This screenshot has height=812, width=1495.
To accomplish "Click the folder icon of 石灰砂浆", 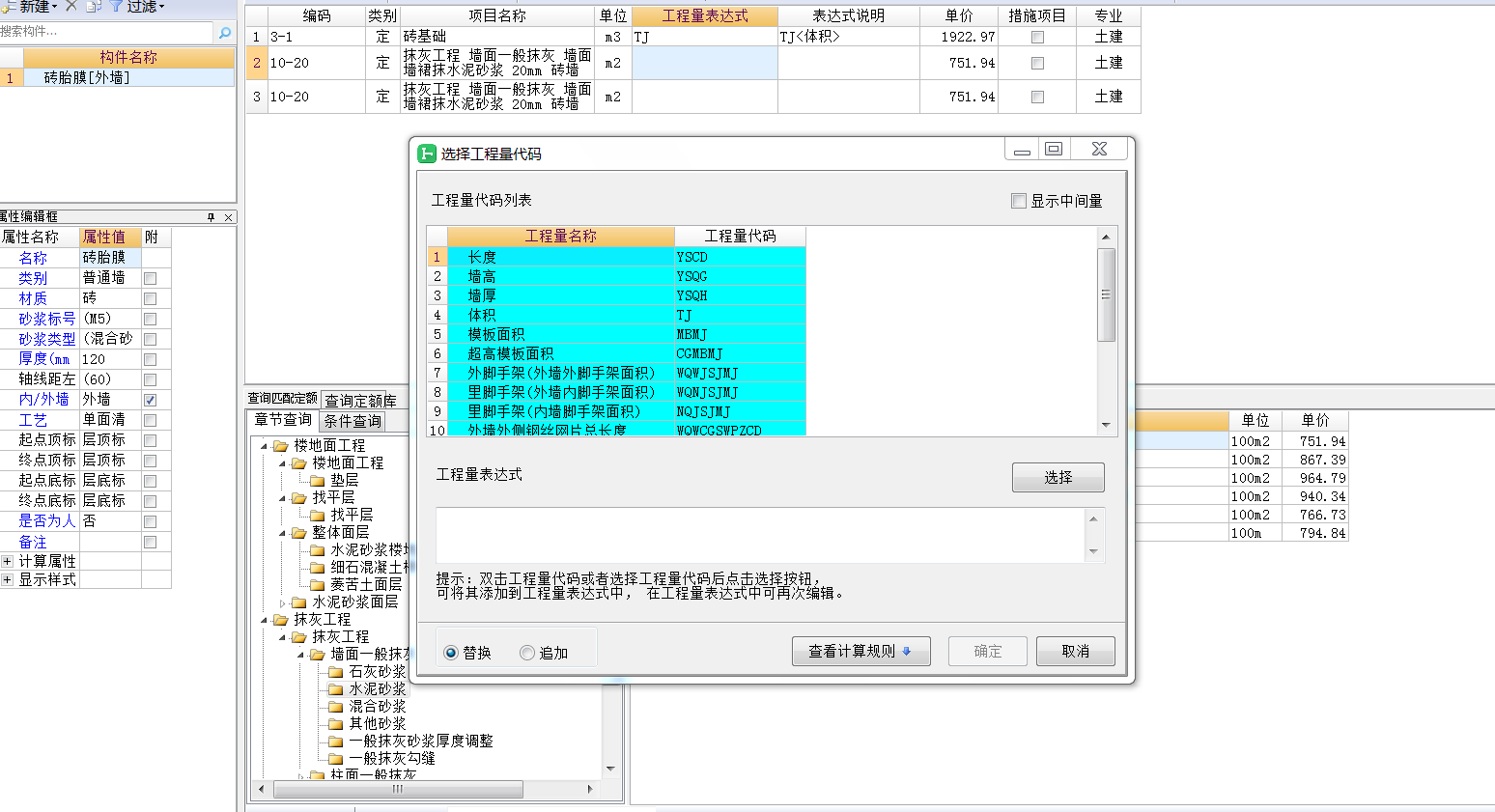I will click(x=336, y=671).
